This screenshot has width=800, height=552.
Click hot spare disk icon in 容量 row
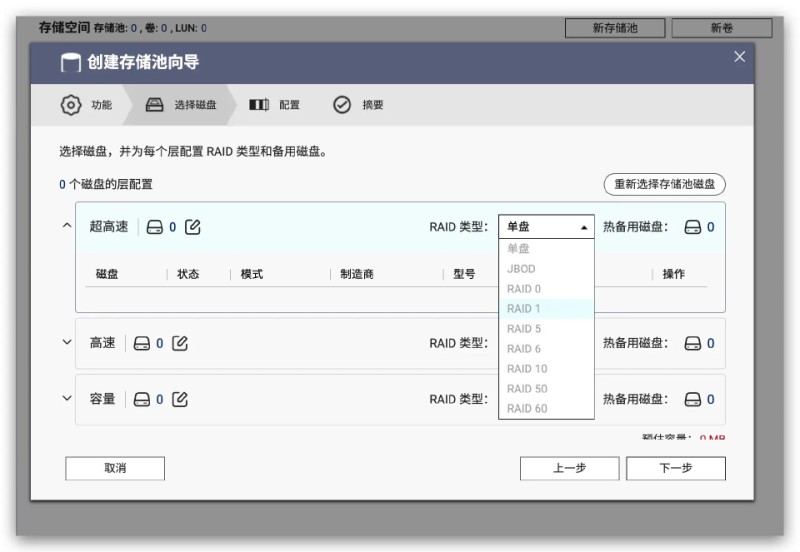tap(693, 399)
